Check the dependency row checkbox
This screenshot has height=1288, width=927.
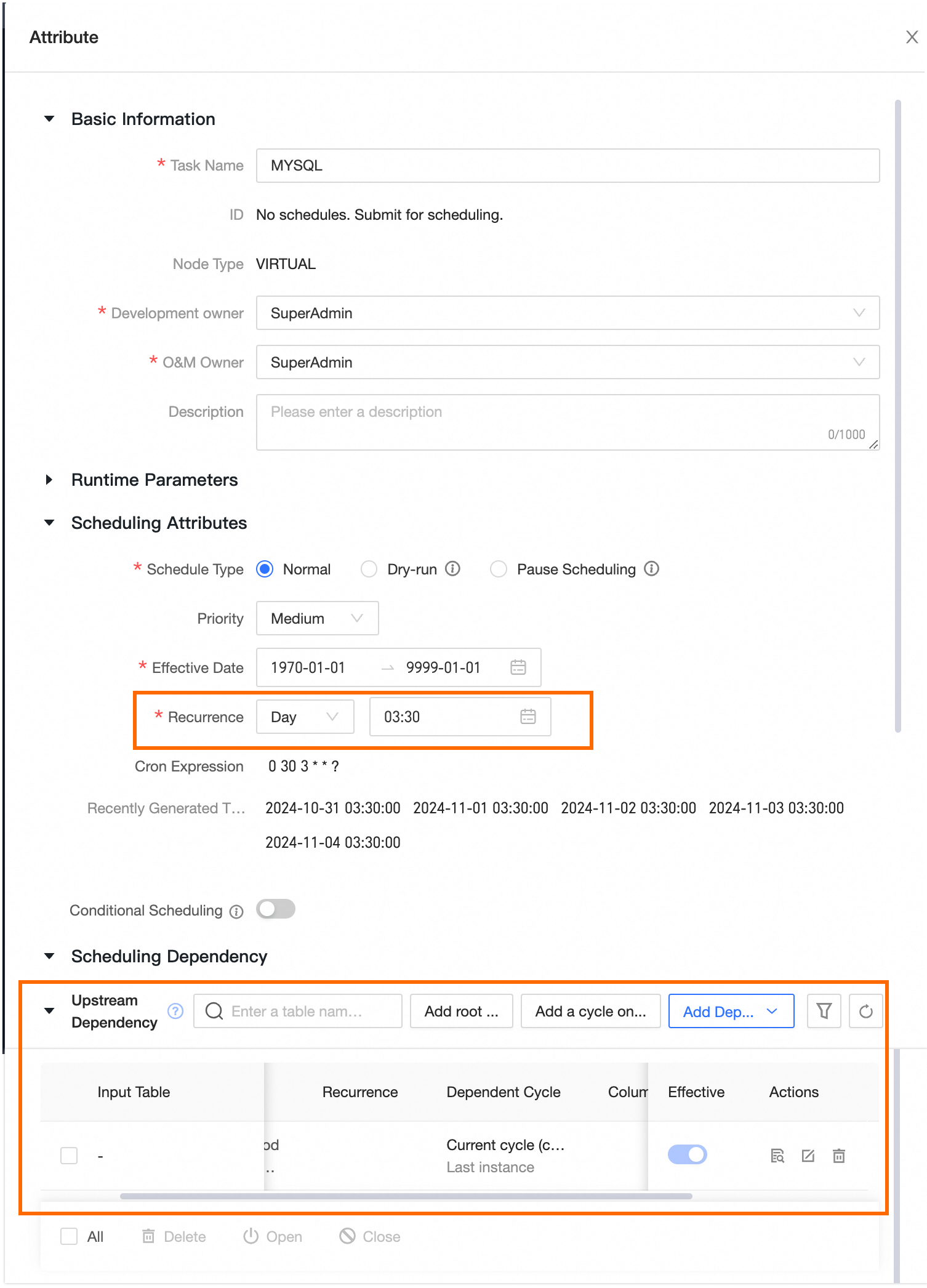[x=69, y=1156]
